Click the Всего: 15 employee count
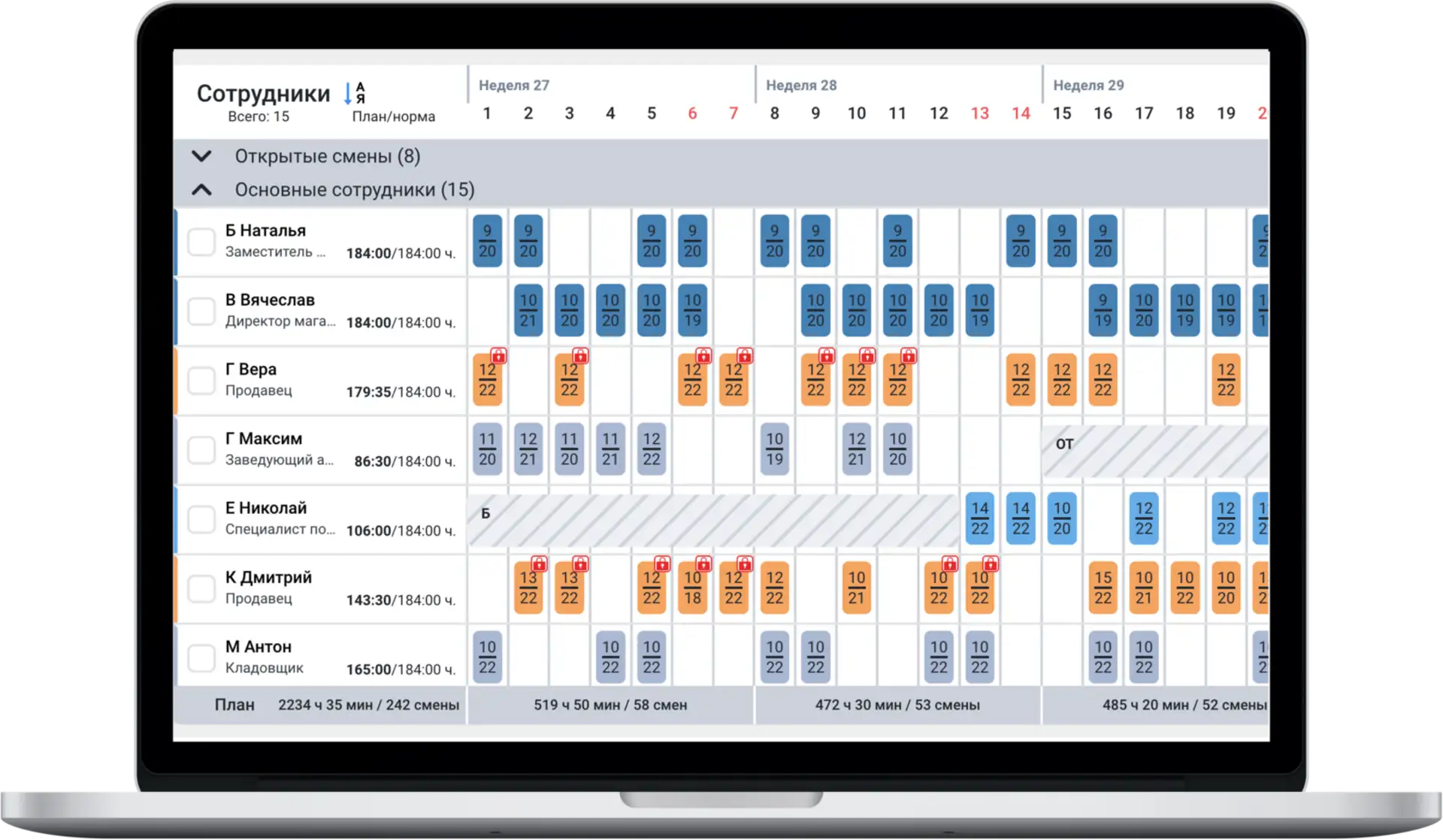1443x840 pixels. tap(259, 116)
